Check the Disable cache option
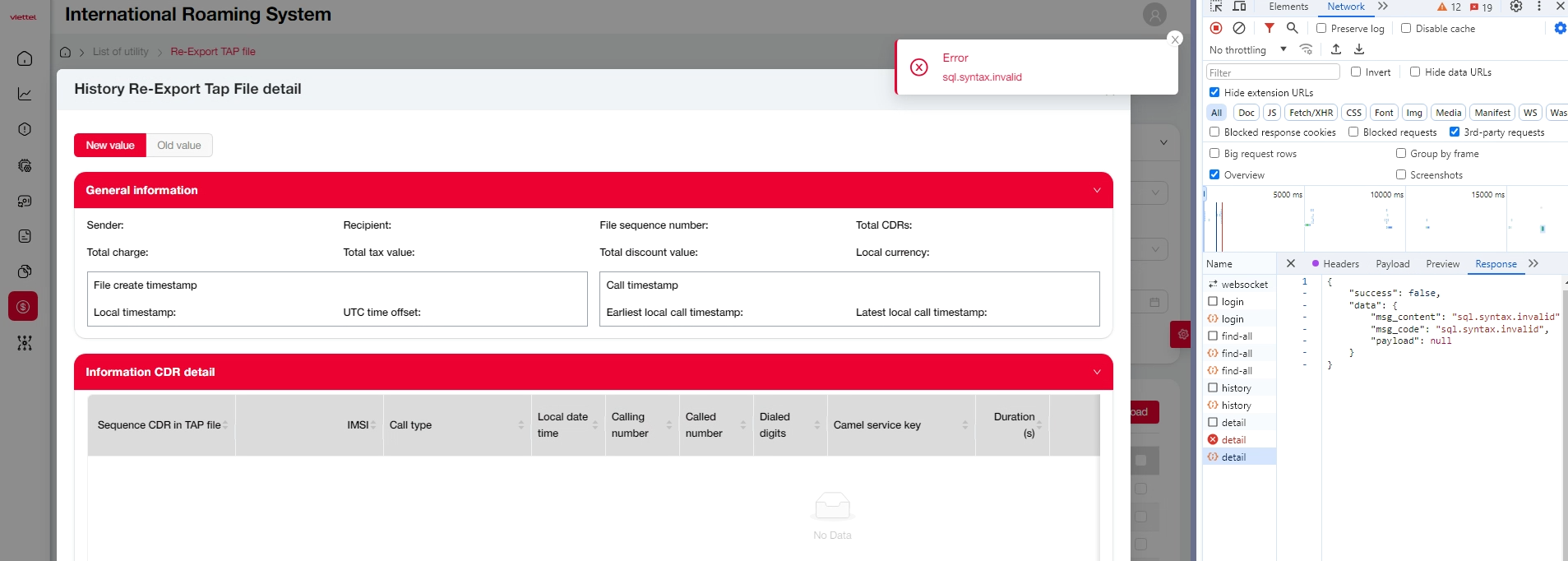Viewport: 1568px width, 561px height. [x=1406, y=28]
